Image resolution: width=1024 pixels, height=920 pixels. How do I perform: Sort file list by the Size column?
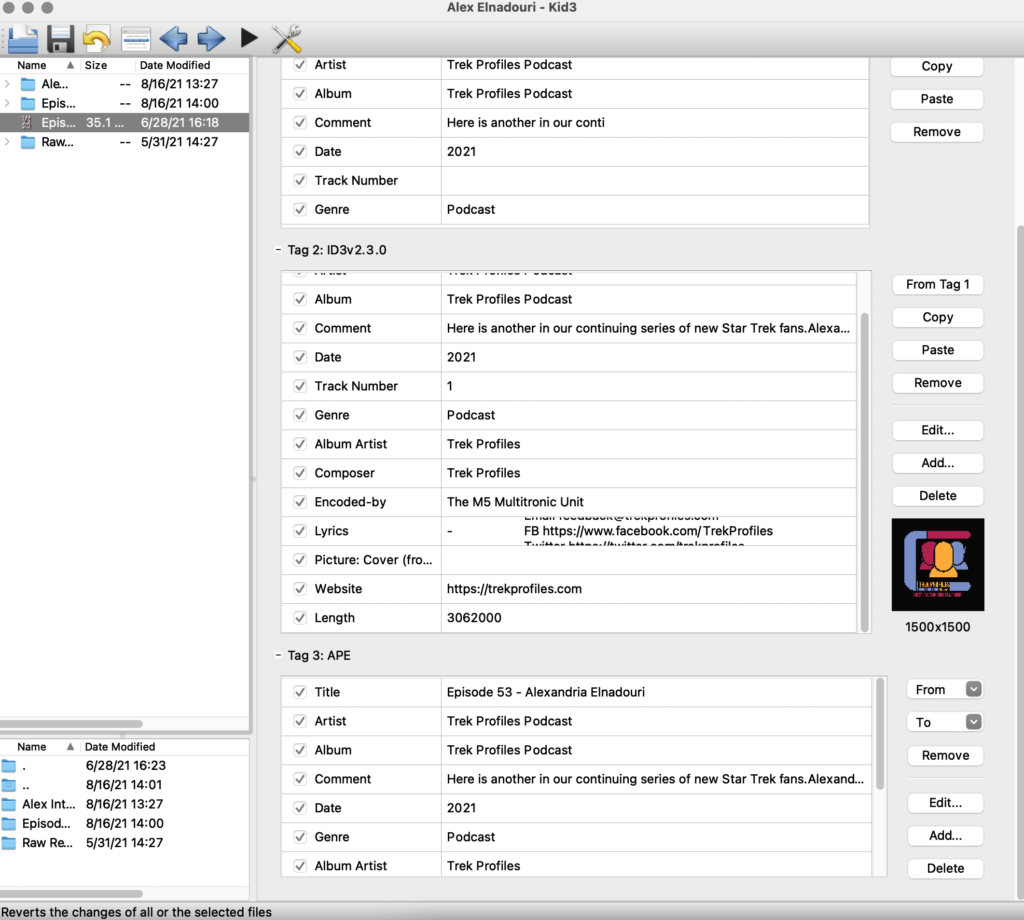tap(107, 65)
